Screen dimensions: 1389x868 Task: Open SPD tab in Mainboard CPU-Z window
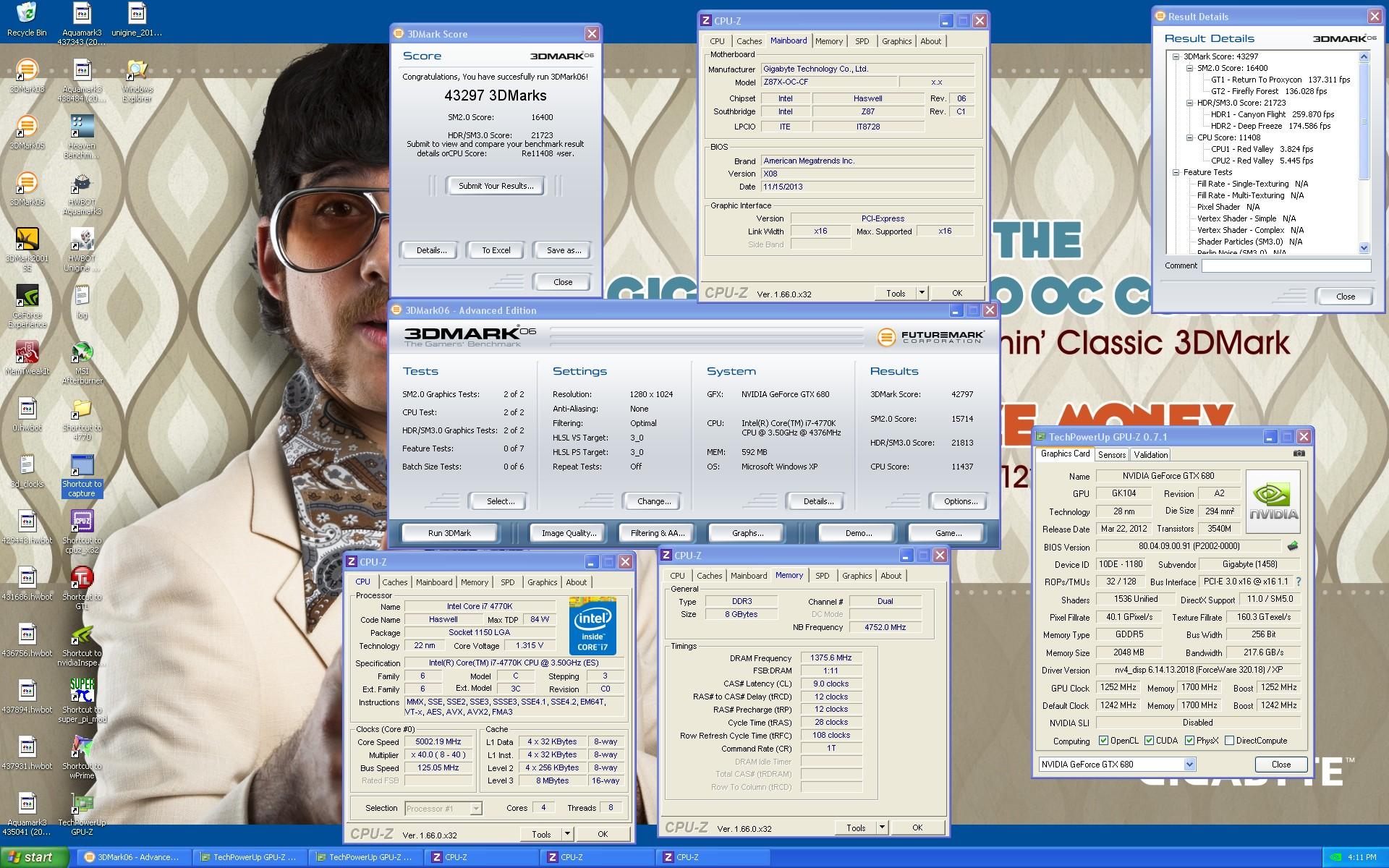(x=862, y=41)
